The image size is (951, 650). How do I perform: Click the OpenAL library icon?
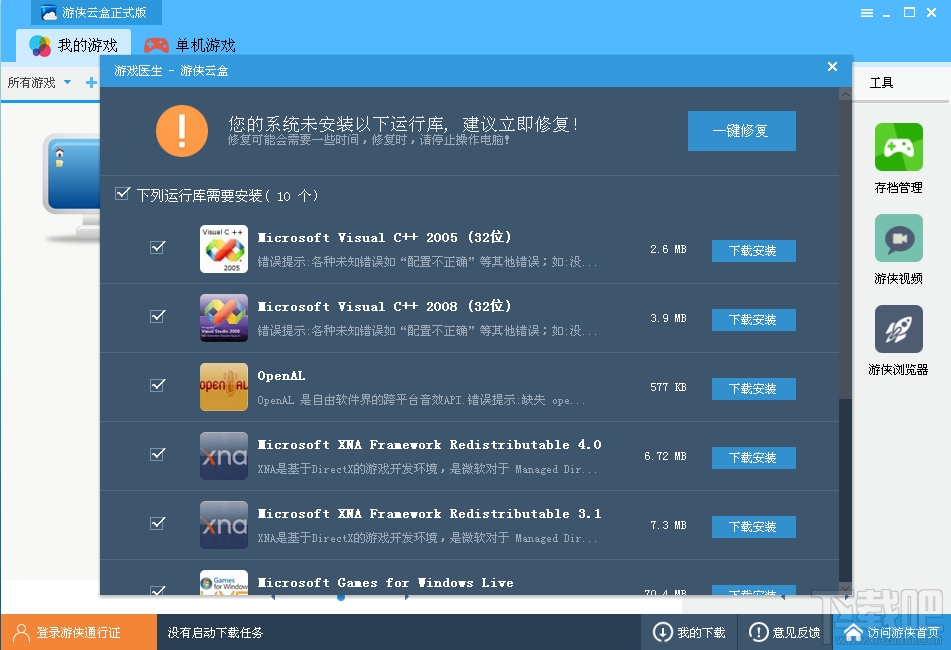[223, 386]
